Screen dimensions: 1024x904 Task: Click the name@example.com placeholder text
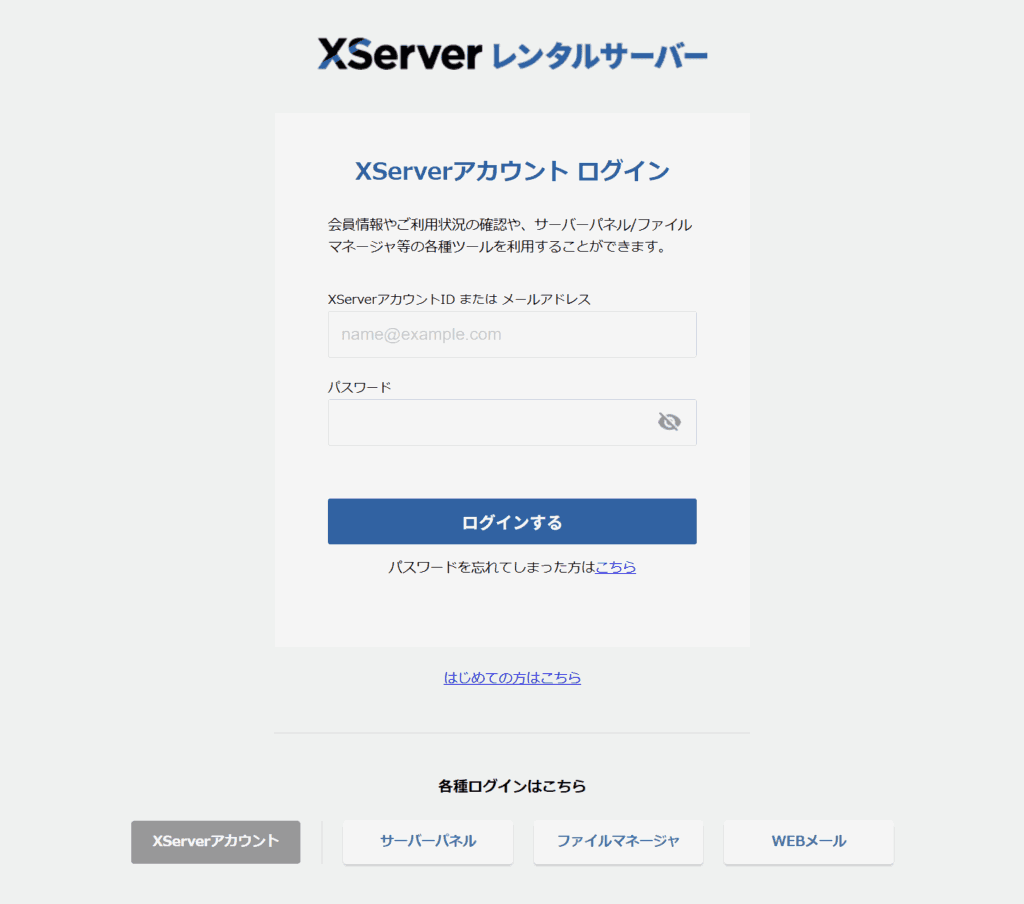click(x=421, y=334)
